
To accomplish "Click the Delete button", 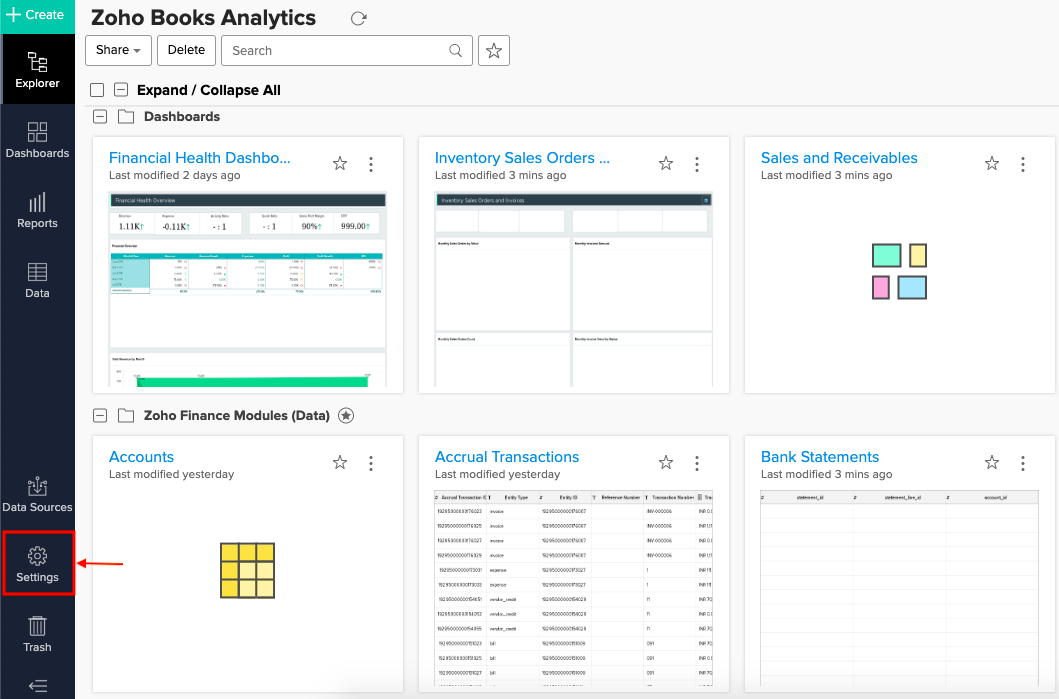I will (x=186, y=50).
